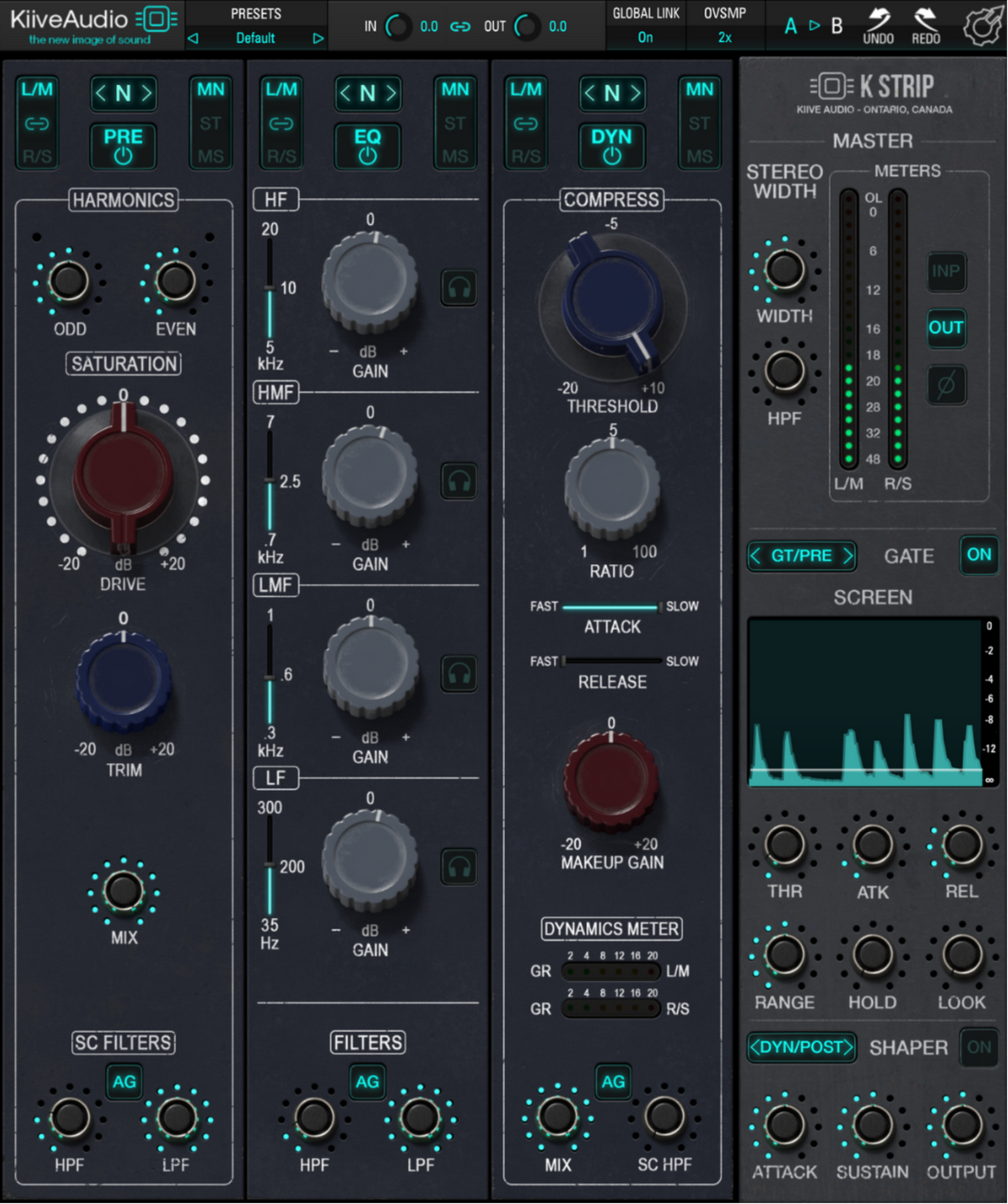Click left arrow of EQ module N selector
This screenshot has width=1008, height=1204.
(345, 93)
